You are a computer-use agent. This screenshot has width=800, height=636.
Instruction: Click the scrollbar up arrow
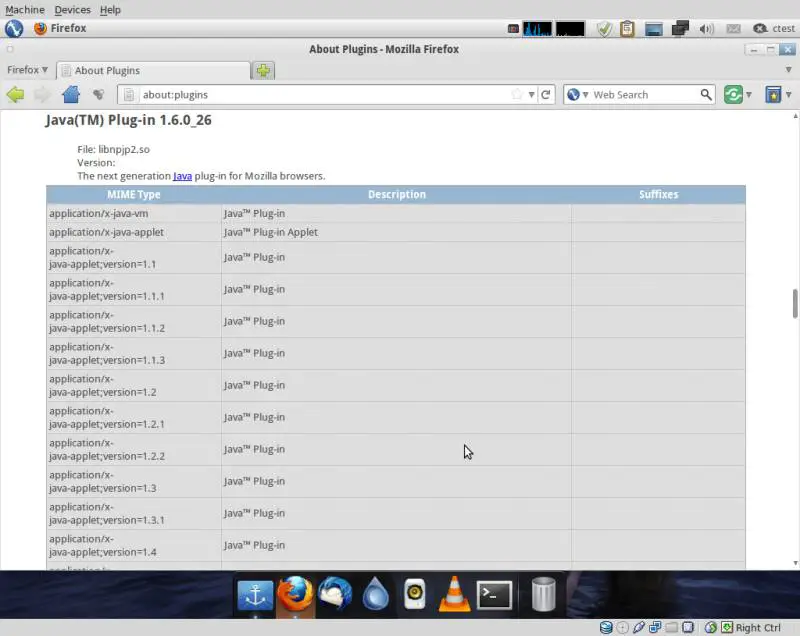(x=795, y=116)
